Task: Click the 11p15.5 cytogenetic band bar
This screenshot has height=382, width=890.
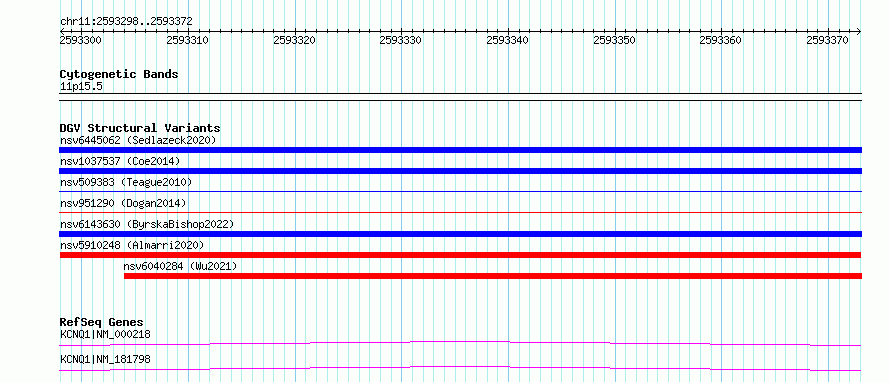Action: click(x=460, y=97)
